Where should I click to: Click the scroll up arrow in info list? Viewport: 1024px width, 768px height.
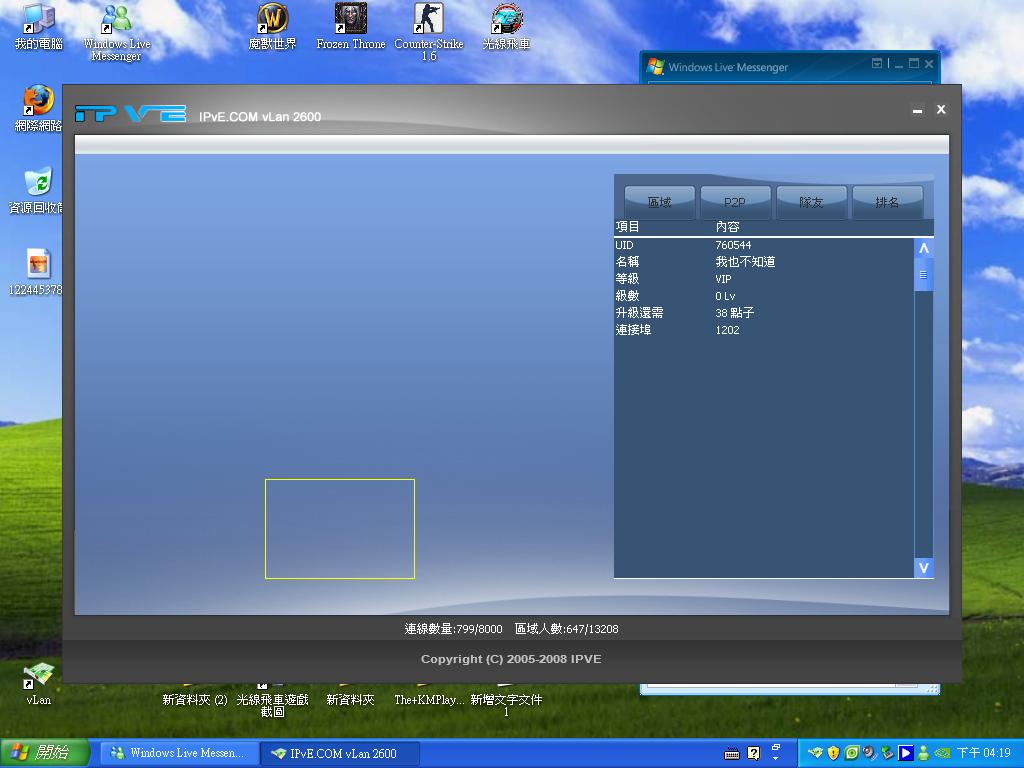[923, 248]
